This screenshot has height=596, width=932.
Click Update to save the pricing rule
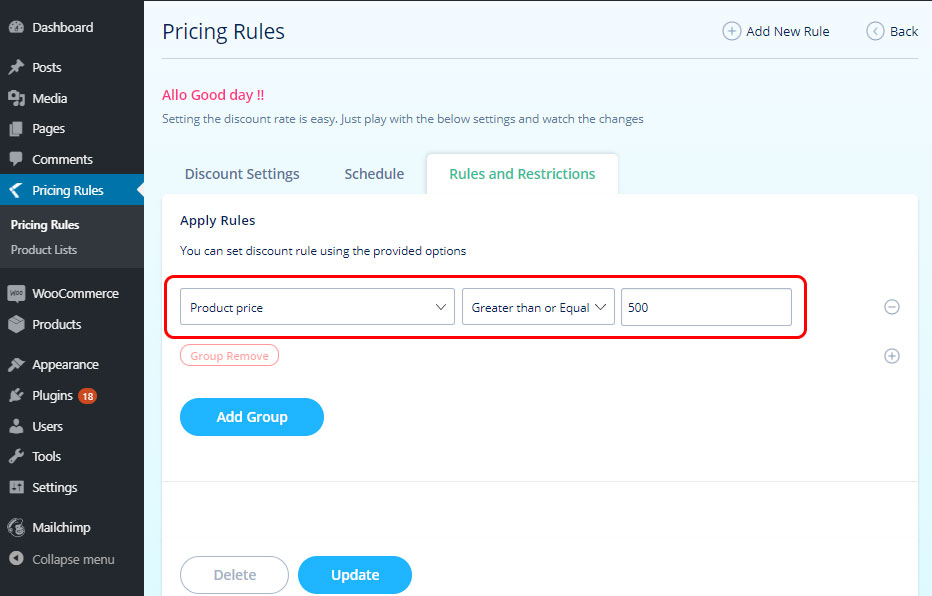click(x=354, y=575)
